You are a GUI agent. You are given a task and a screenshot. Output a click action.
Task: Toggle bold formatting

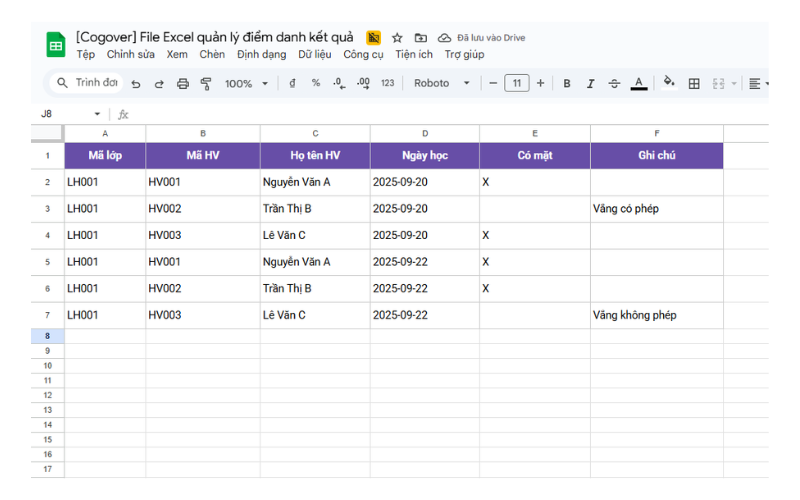pos(567,84)
